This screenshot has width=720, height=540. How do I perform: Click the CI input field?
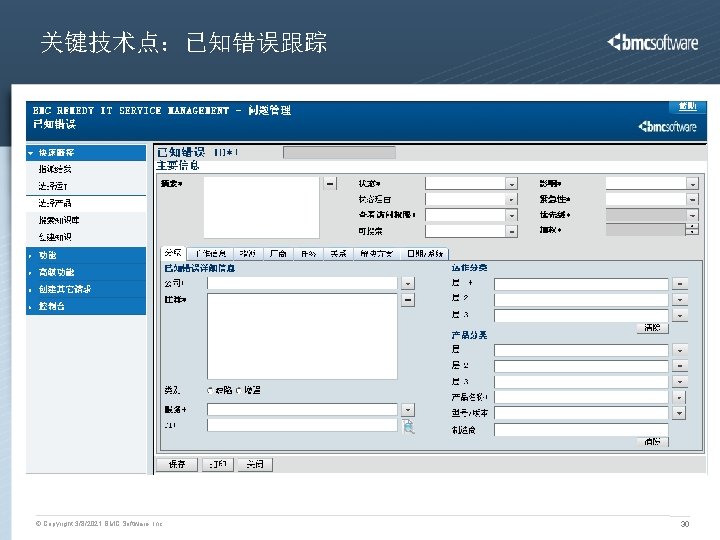[302, 425]
